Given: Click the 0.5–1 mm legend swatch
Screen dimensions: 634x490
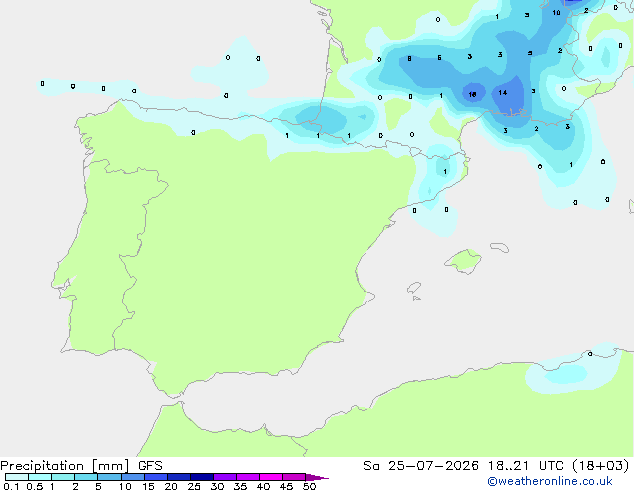Looking at the screenshot, I should pos(40,477).
